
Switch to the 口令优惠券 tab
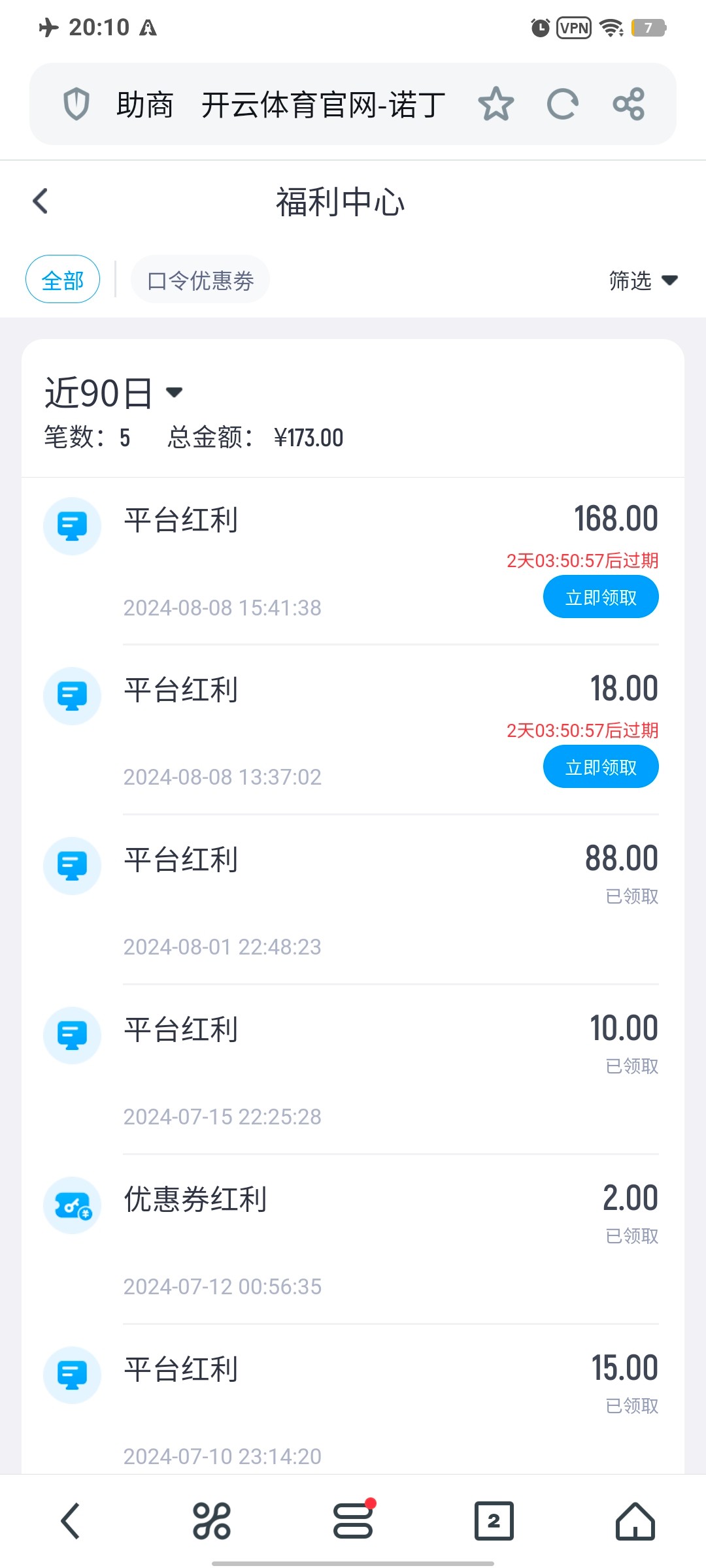[200, 280]
